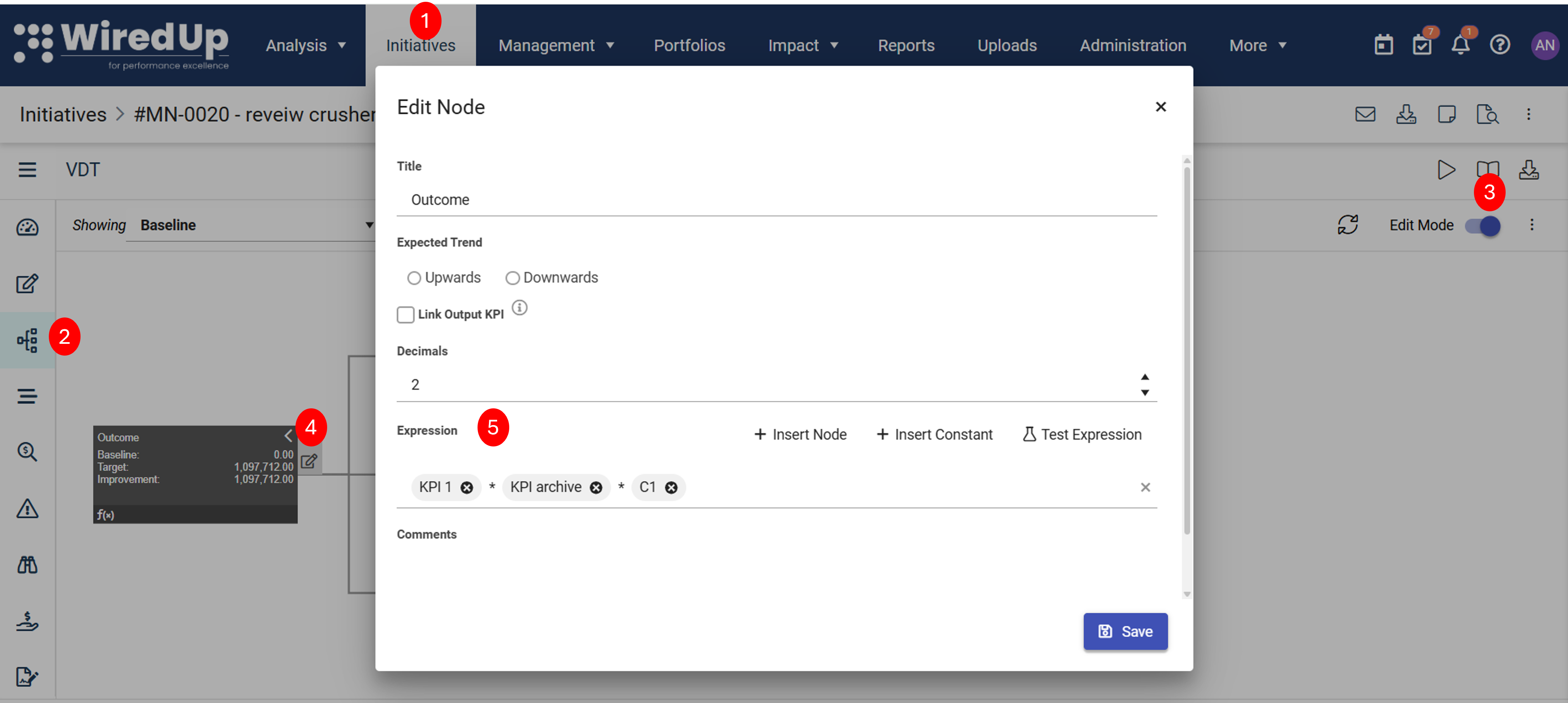Expand the More menu dropdown

click(x=1258, y=45)
